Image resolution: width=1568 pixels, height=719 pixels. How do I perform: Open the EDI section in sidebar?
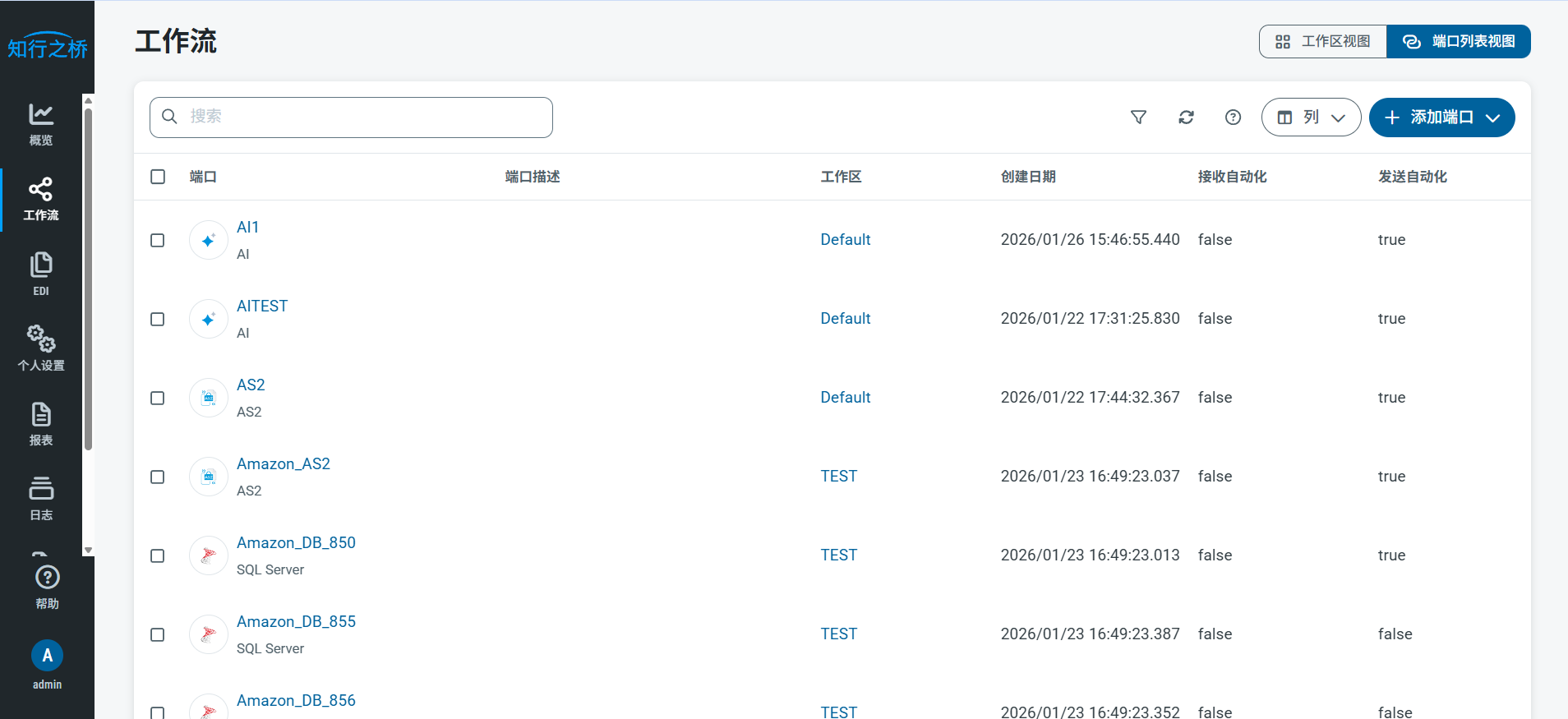(41, 274)
